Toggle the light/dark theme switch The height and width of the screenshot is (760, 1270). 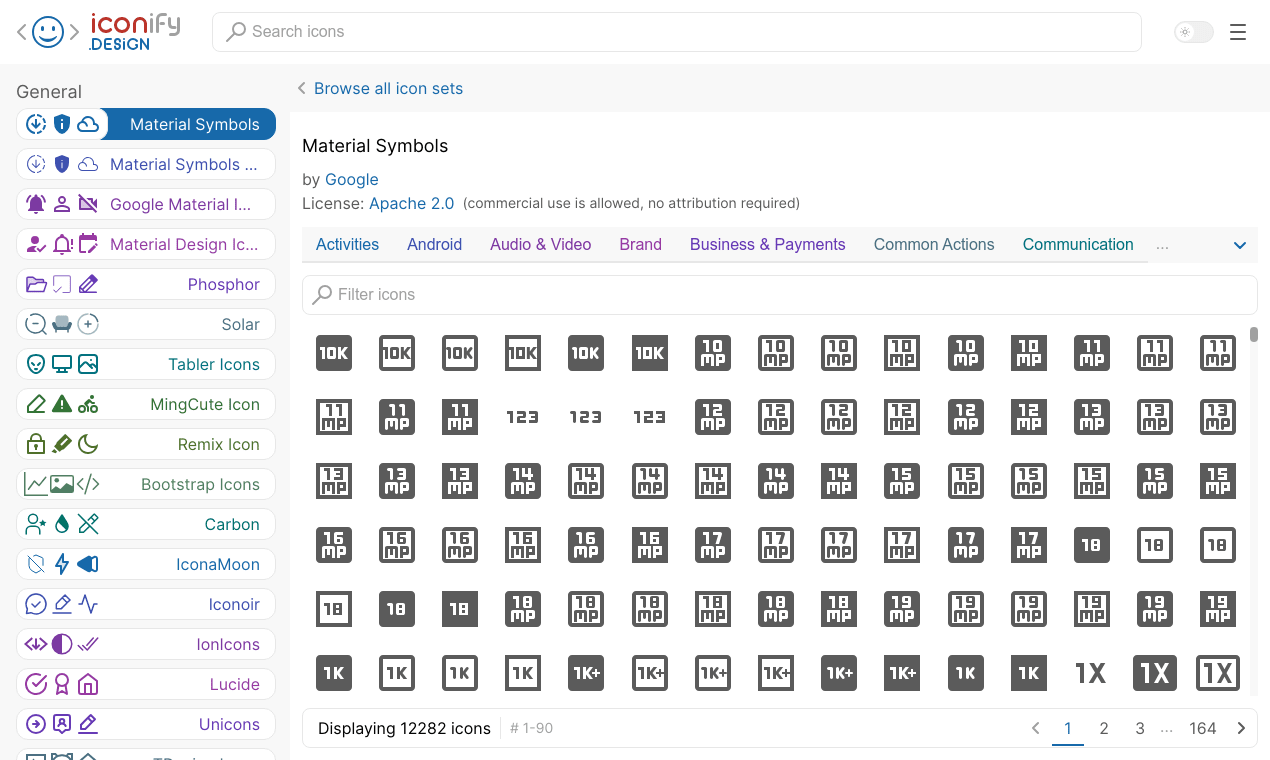click(1194, 32)
